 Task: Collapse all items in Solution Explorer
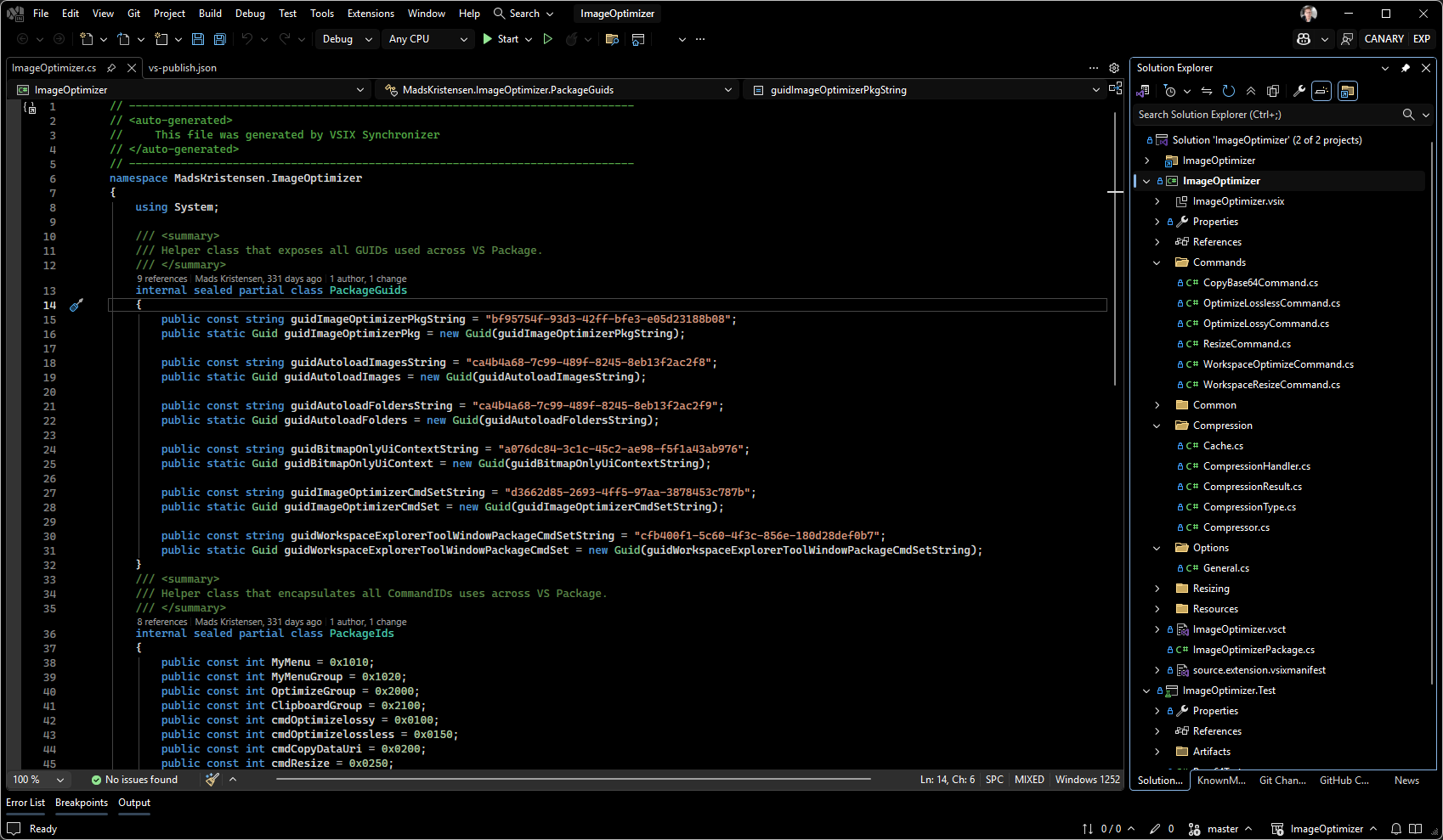coord(1250,91)
